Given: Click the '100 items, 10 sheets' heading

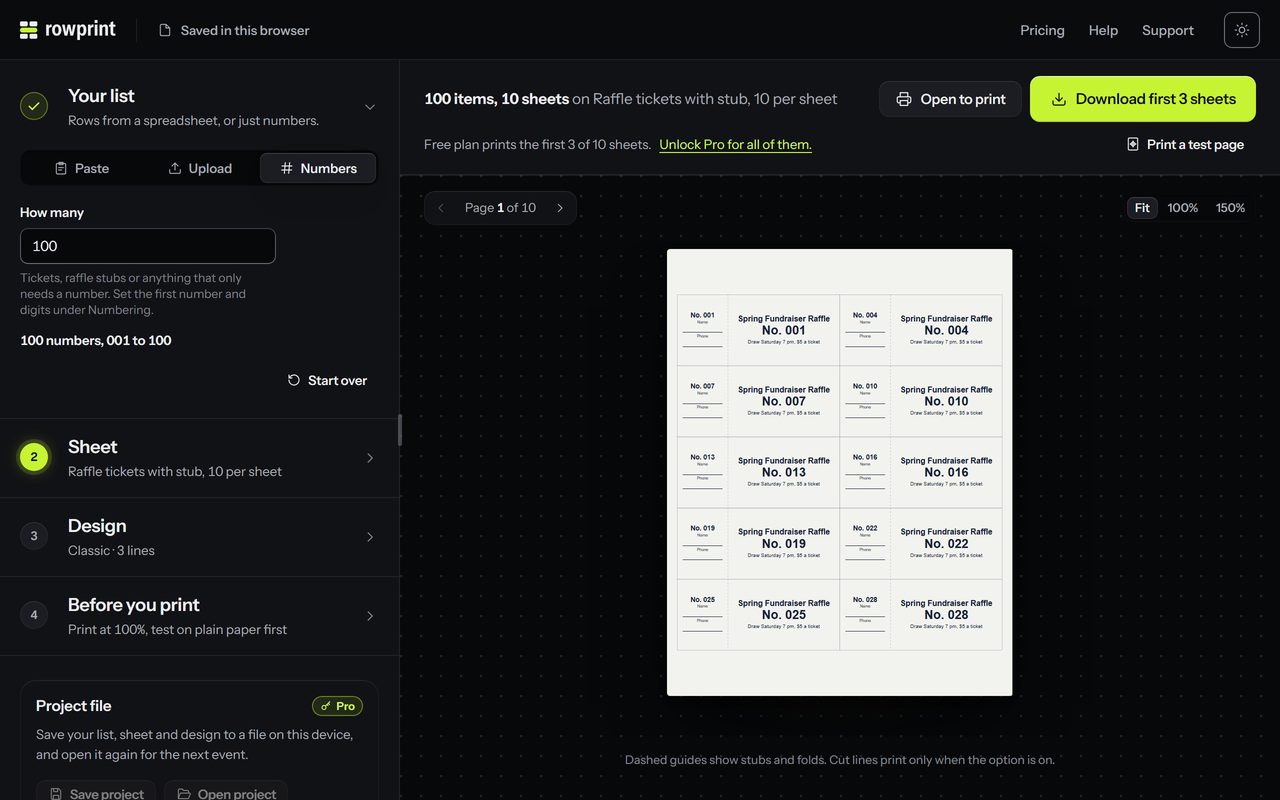Looking at the screenshot, I should coord(496,99).
